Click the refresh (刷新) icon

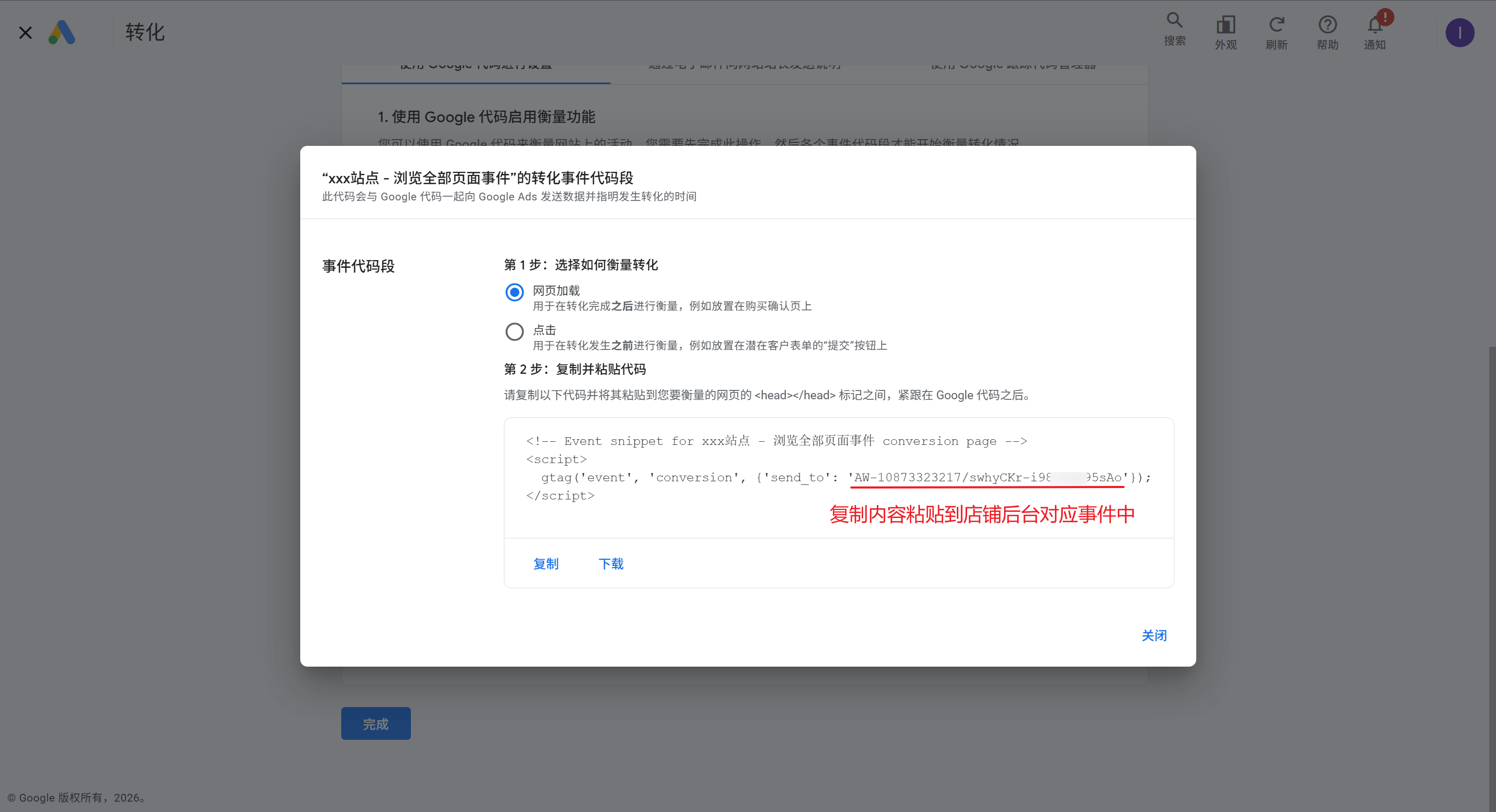tap(1276, 33)
